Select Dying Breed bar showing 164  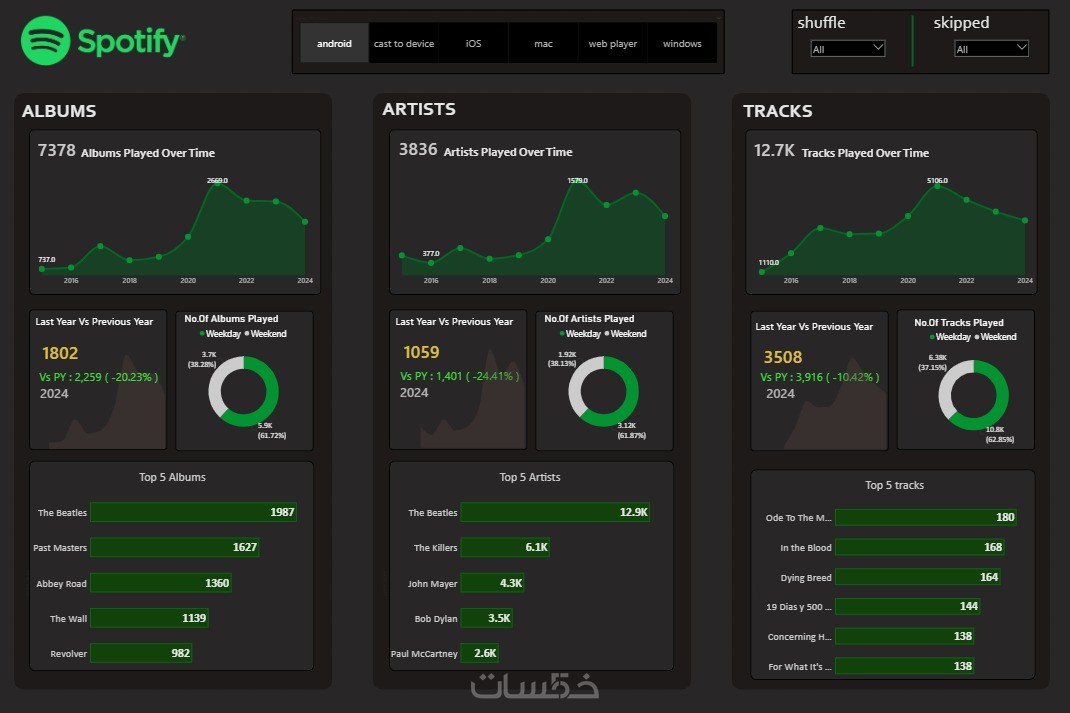tap(918, 577)
